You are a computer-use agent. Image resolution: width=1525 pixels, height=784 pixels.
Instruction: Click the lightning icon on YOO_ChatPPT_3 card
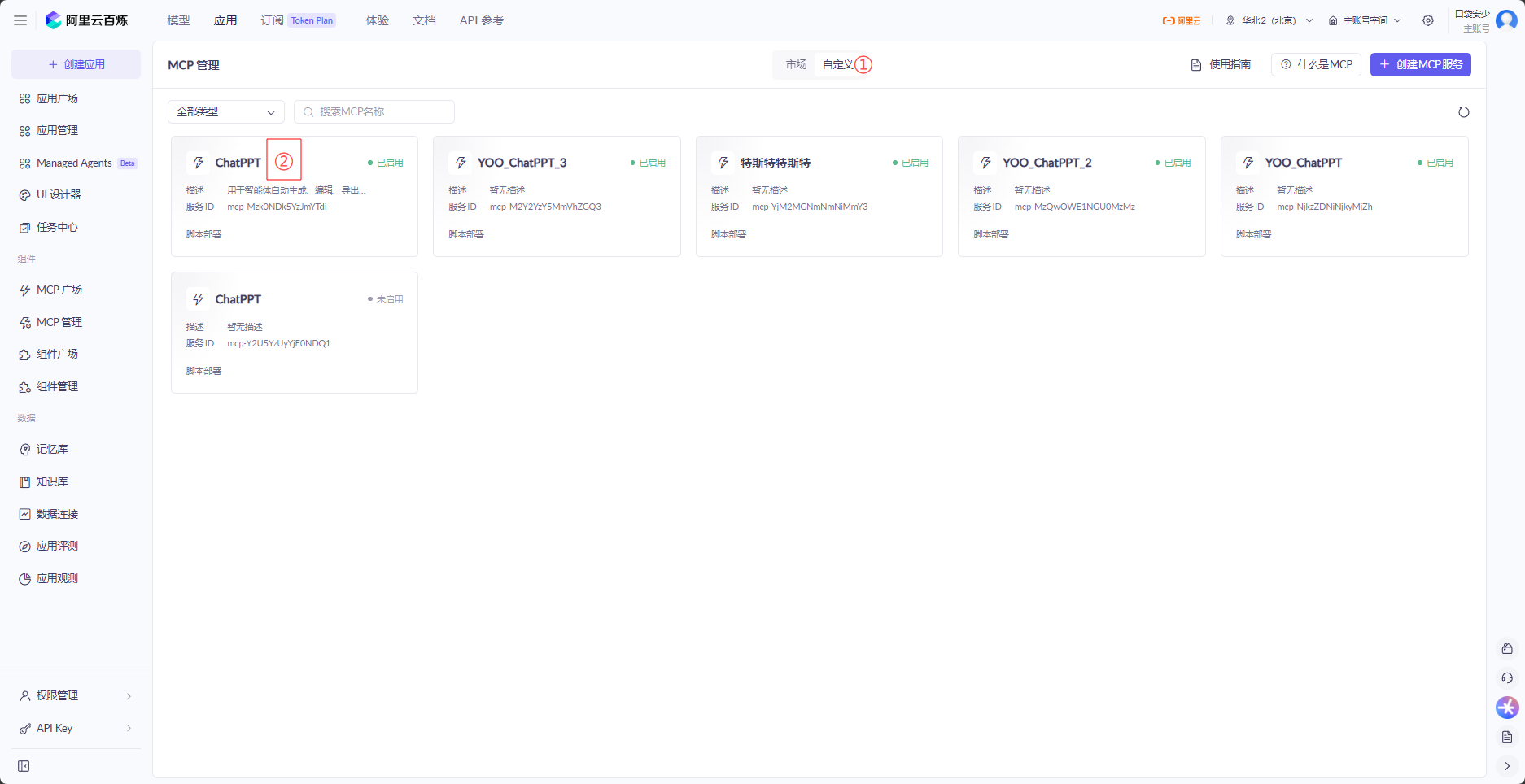click(x=461, y=163)
